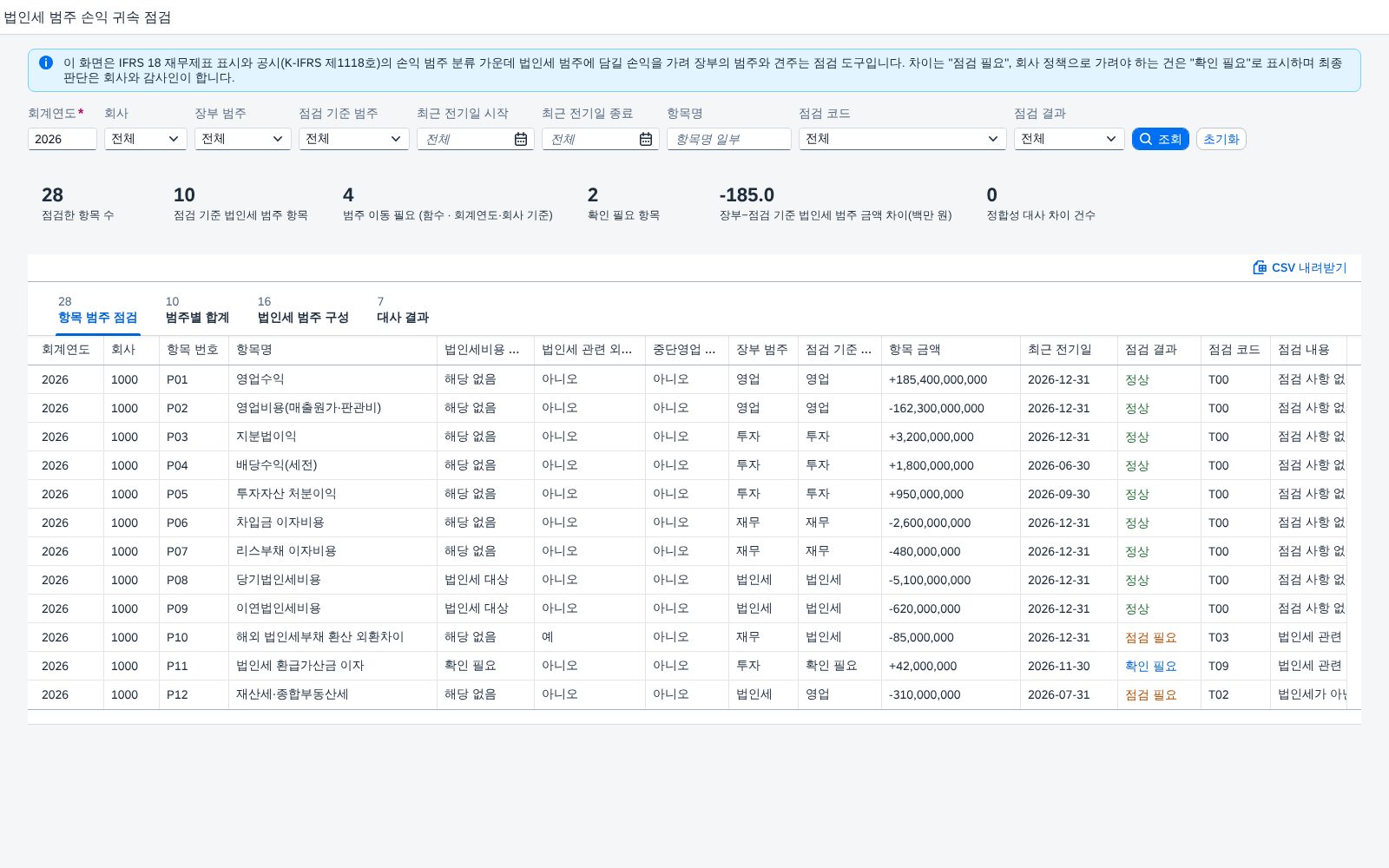This screenshot has height=868, width=1389.
Task: Click the 회계연도 input field
Action: tap(62, 139)
